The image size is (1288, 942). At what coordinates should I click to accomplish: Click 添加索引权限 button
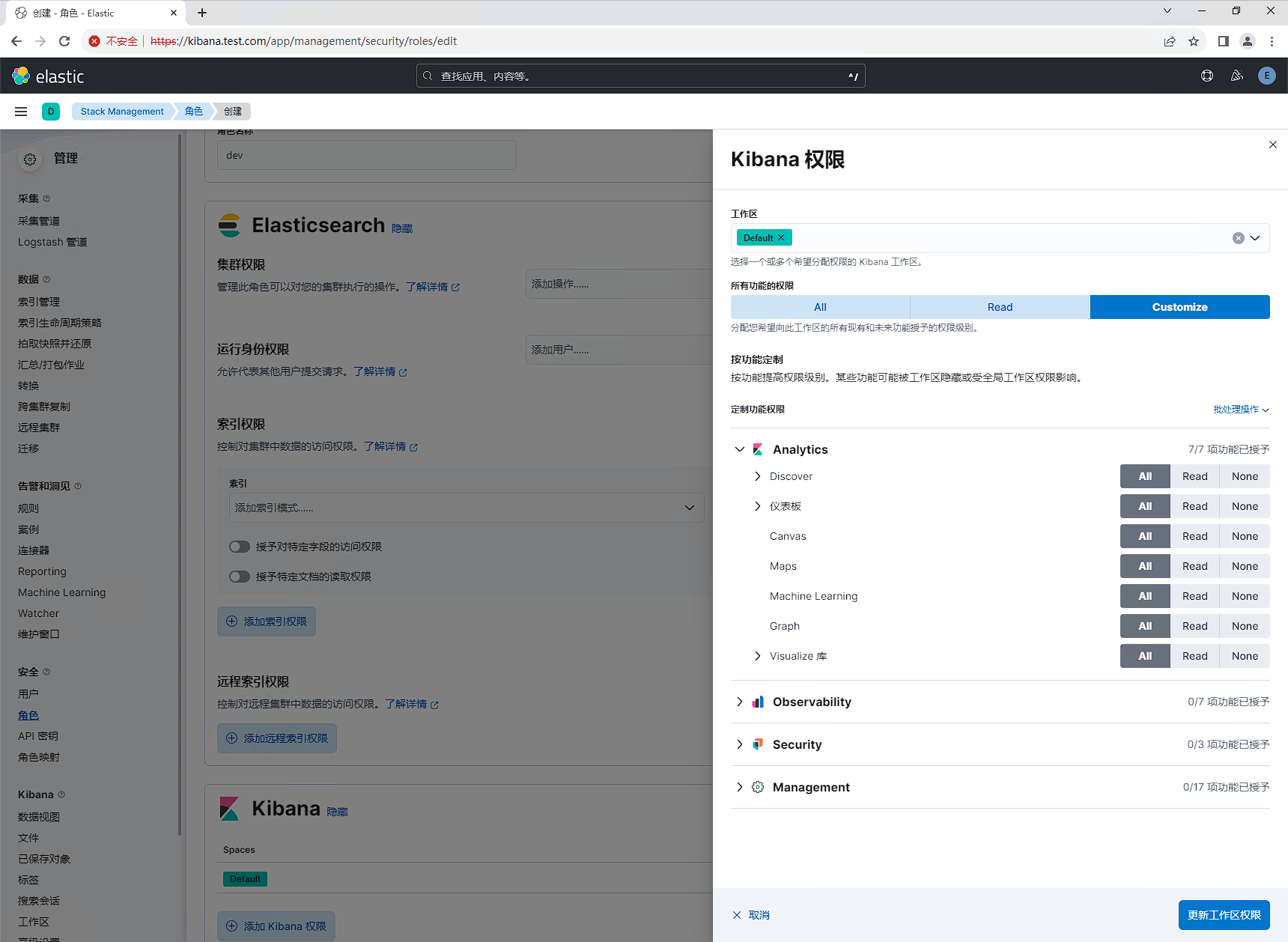click(267, 622)
